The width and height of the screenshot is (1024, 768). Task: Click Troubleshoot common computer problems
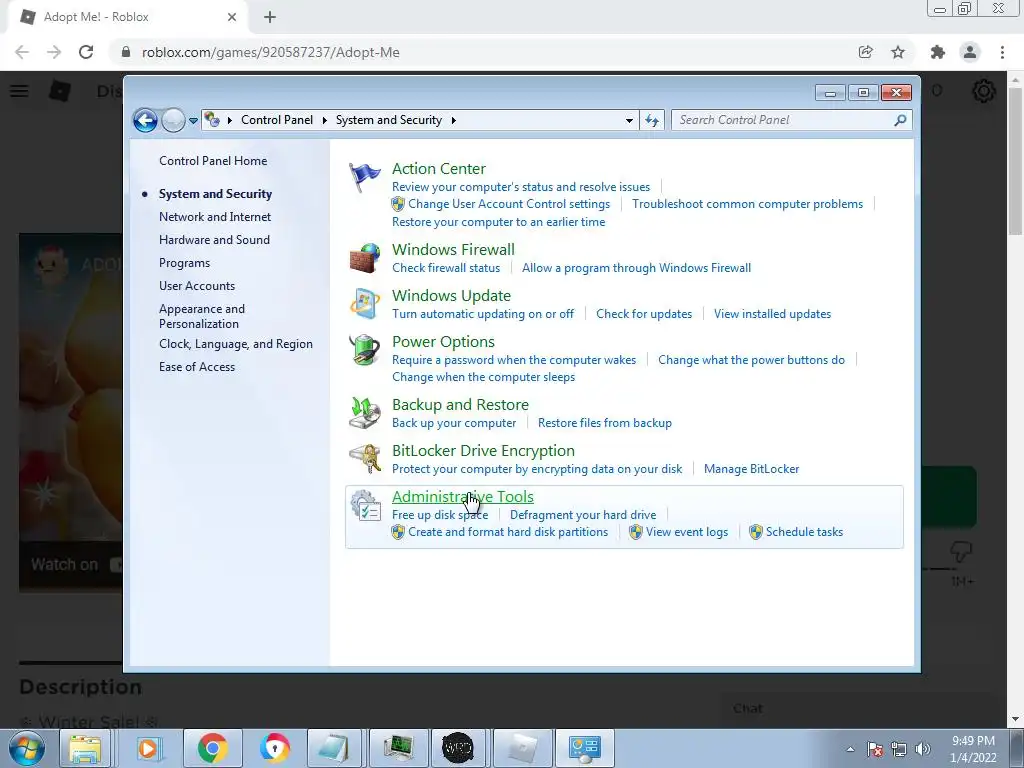tap(747, 204)
